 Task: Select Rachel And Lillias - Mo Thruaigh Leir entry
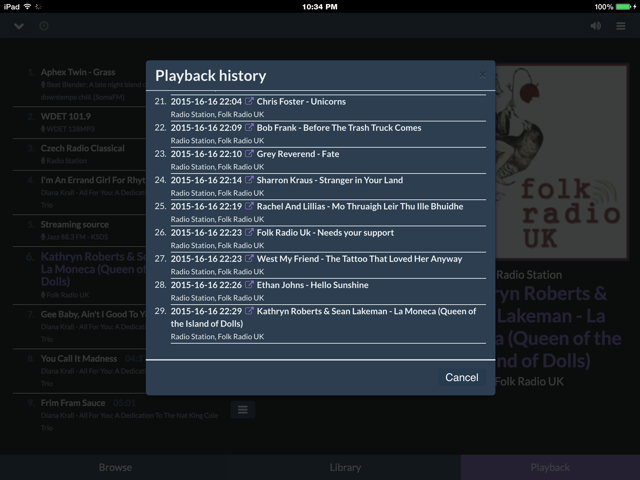[x=360, y=206]
